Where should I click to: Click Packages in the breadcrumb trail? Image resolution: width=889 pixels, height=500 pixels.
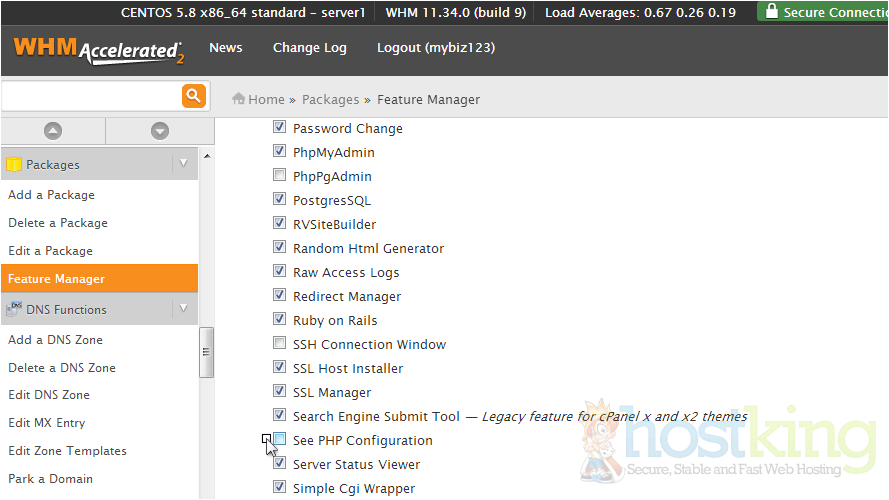pos(330,100)
